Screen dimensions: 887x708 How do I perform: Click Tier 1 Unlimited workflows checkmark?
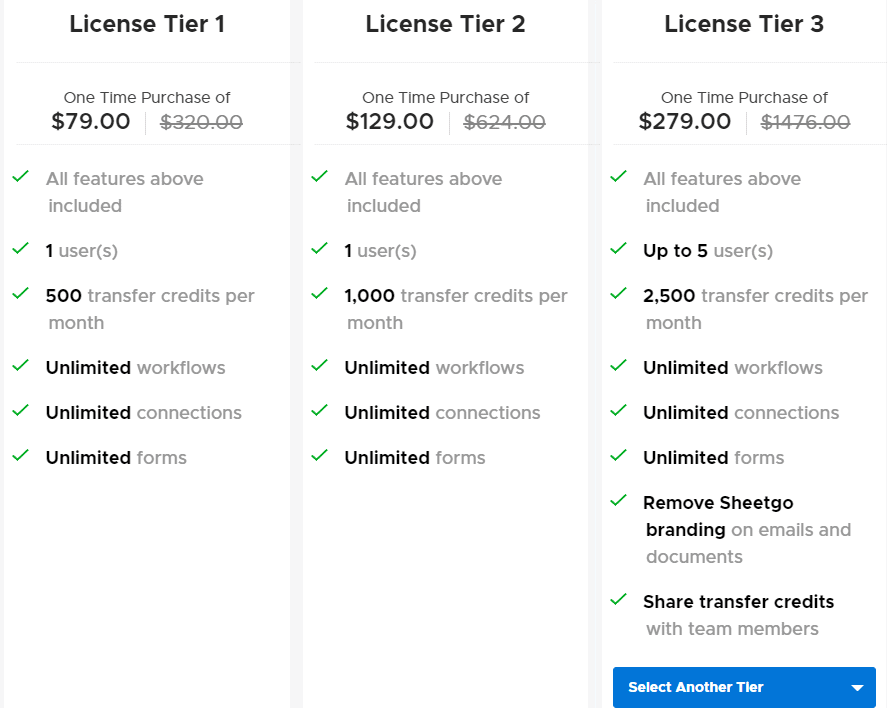click(x=20, y=366)
